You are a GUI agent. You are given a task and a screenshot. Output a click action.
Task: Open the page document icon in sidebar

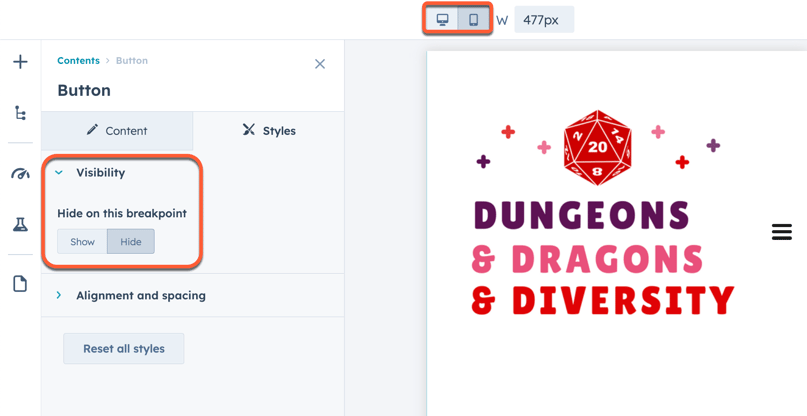pyautogui.click(x=20, y=284)
